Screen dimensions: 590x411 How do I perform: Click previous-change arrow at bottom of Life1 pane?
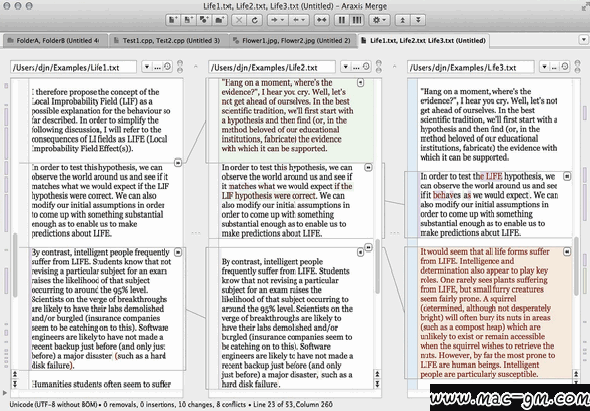15,374
